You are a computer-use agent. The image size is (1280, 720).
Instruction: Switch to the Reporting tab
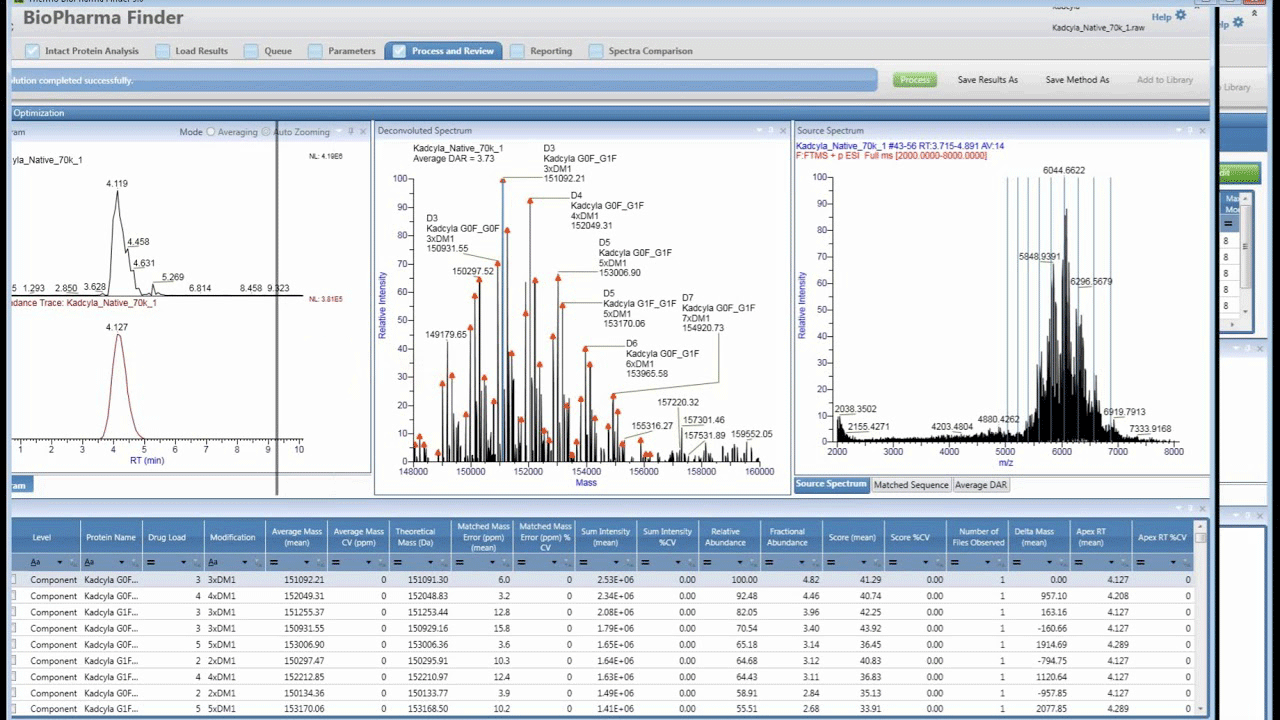[541, 51]
